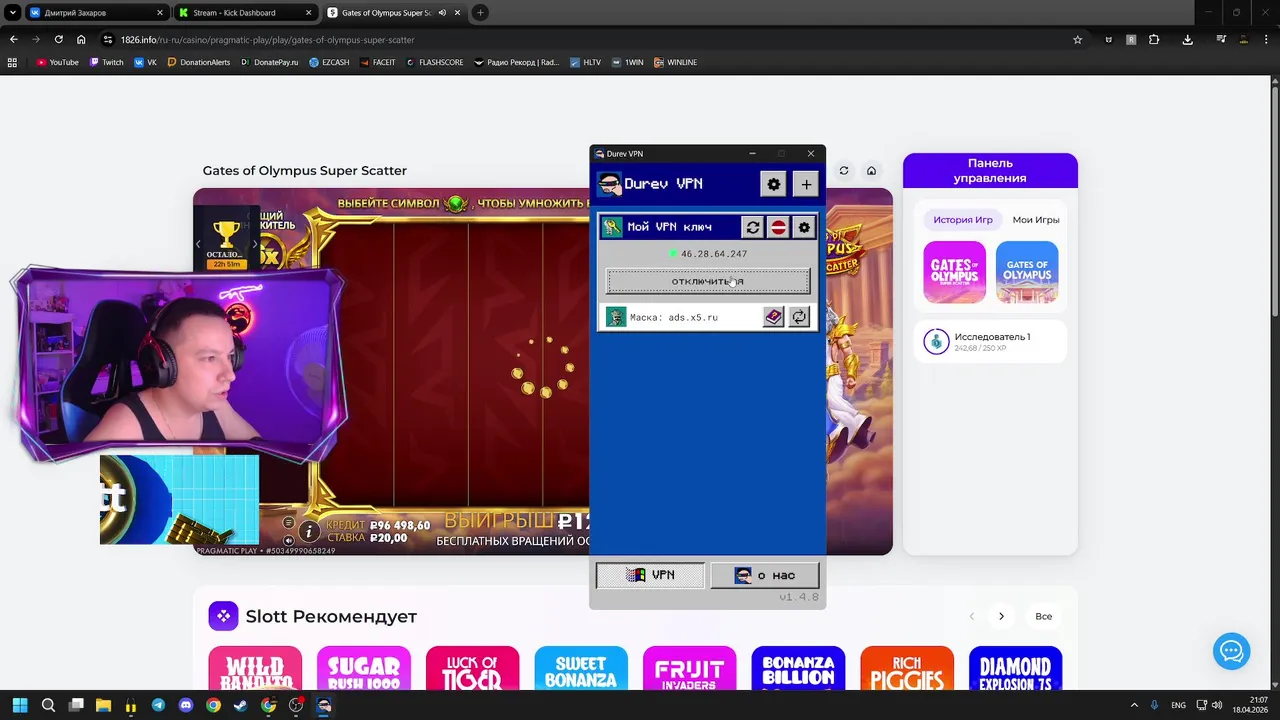The width and height of the screenshot is (1280, 720).
Task: Switch to the о нас tab
Action: click(x=765, y=575)
